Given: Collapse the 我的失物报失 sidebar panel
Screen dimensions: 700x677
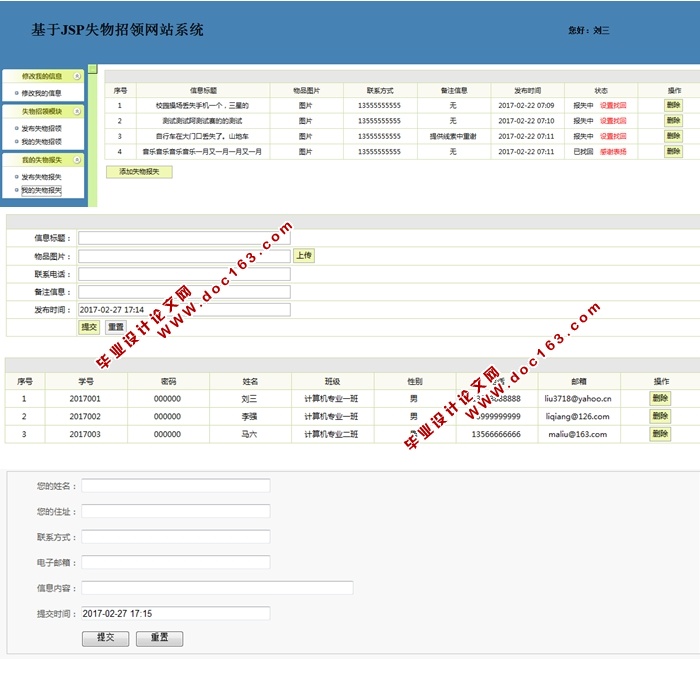Looking at the screenshot, I should pos(77,160).
